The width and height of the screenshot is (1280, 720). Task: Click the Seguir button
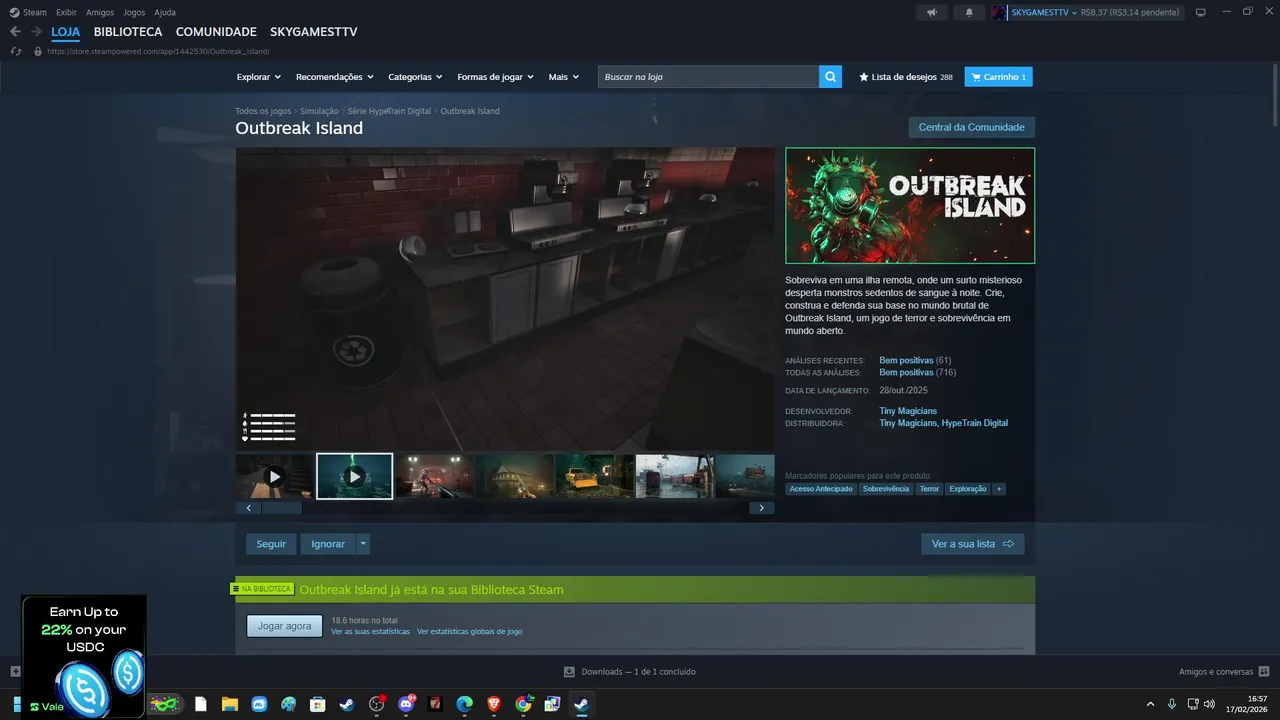coord(271,544)
